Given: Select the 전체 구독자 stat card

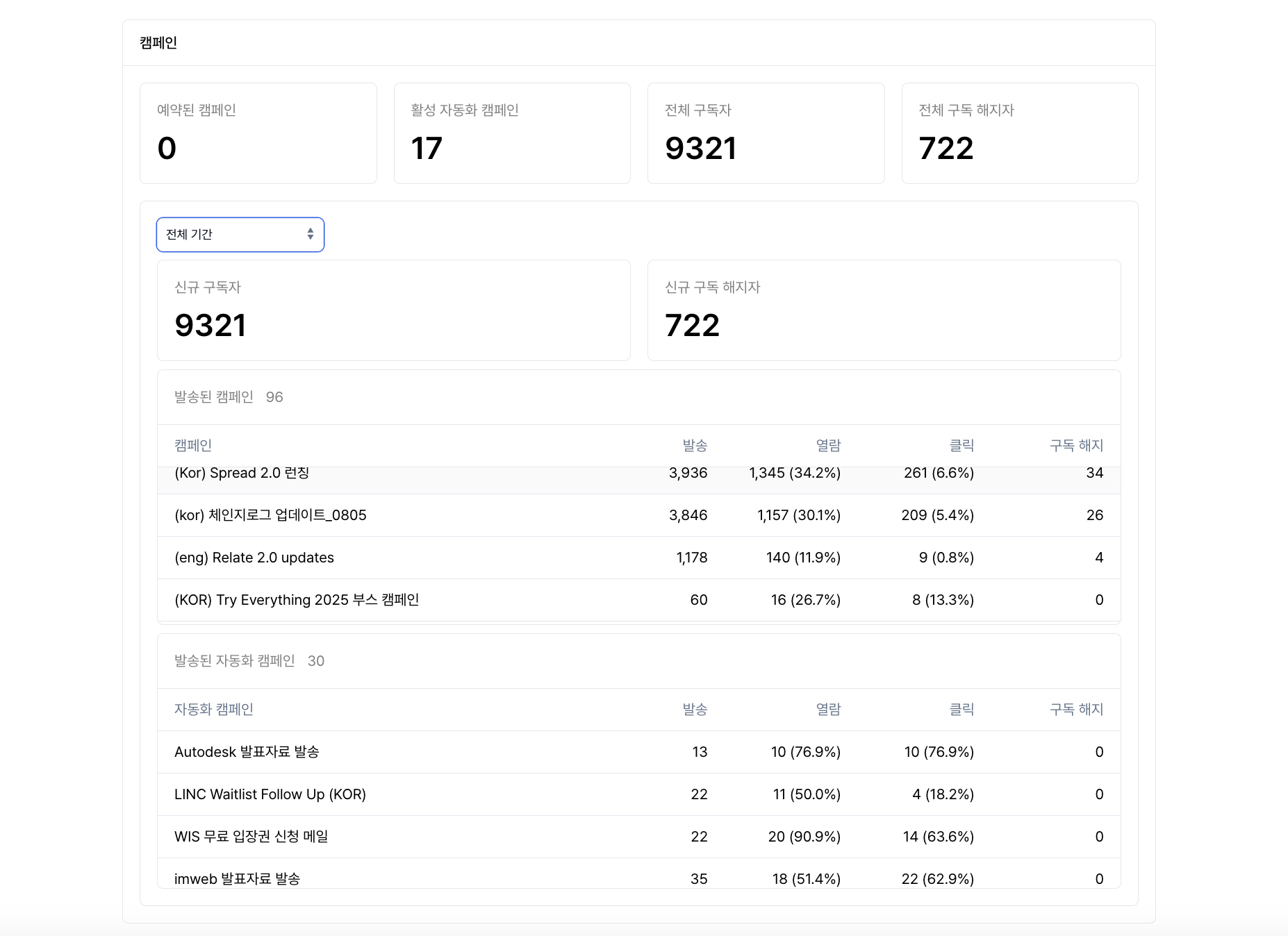Looking at the screenshot, I should 766,133.
